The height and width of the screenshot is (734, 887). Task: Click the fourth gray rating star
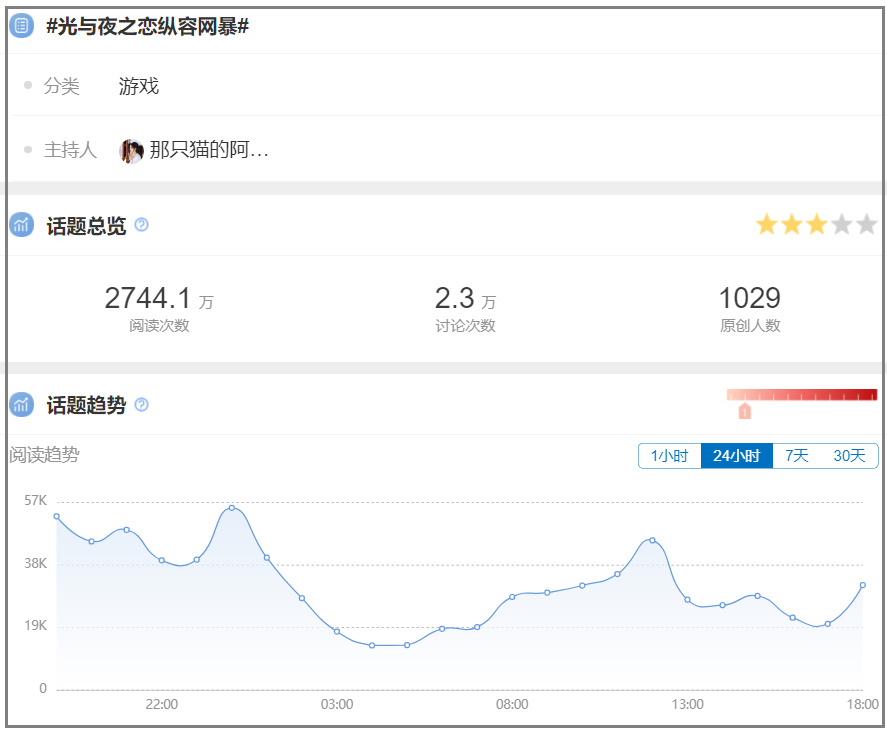click(x=841, y=224)
